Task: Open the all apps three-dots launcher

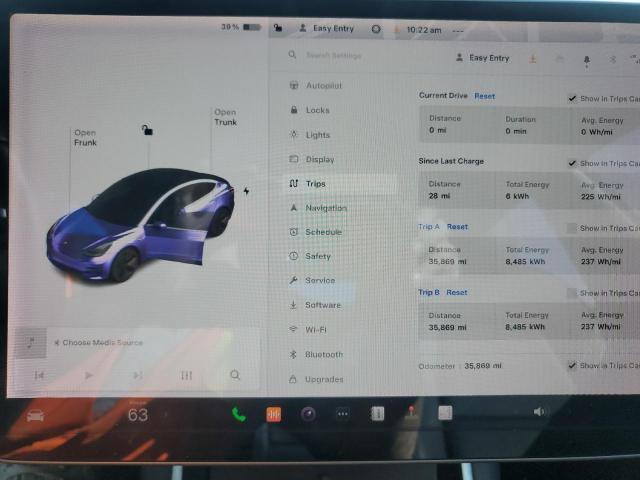Action: tap(343, 414)
